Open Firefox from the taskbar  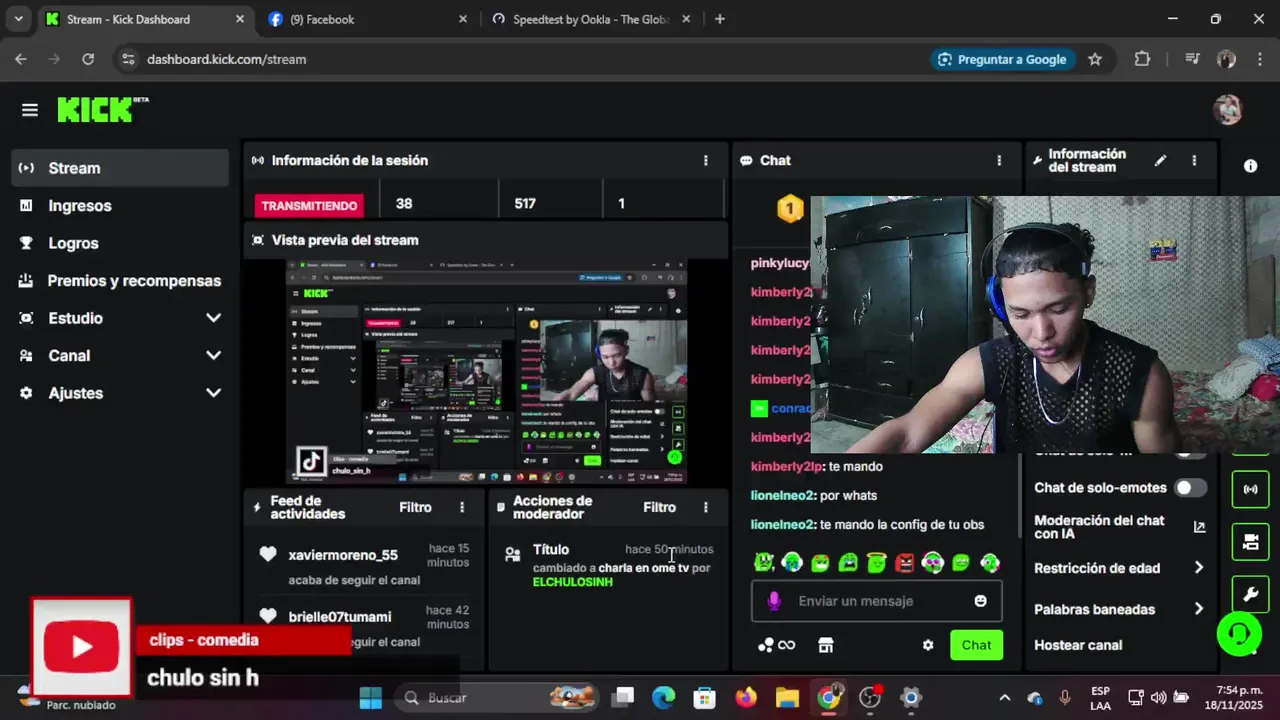(746, 697)
